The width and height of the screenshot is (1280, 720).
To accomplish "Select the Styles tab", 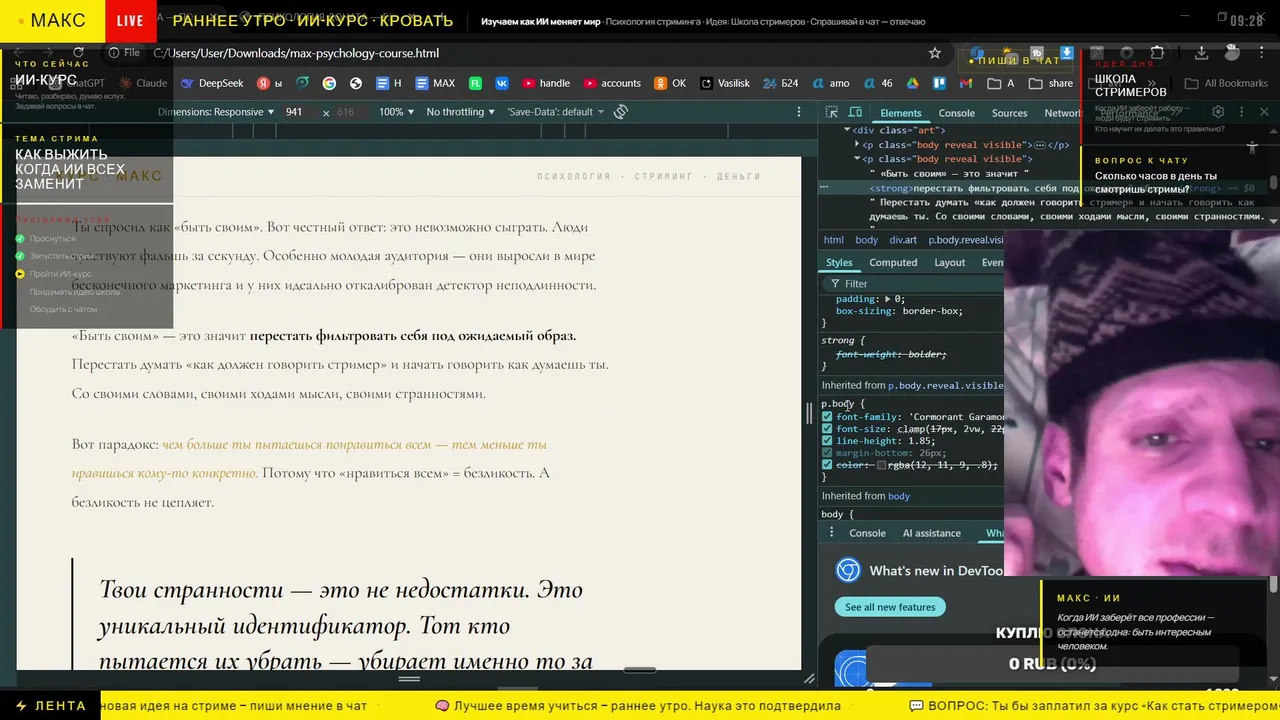I will point(839,263).
